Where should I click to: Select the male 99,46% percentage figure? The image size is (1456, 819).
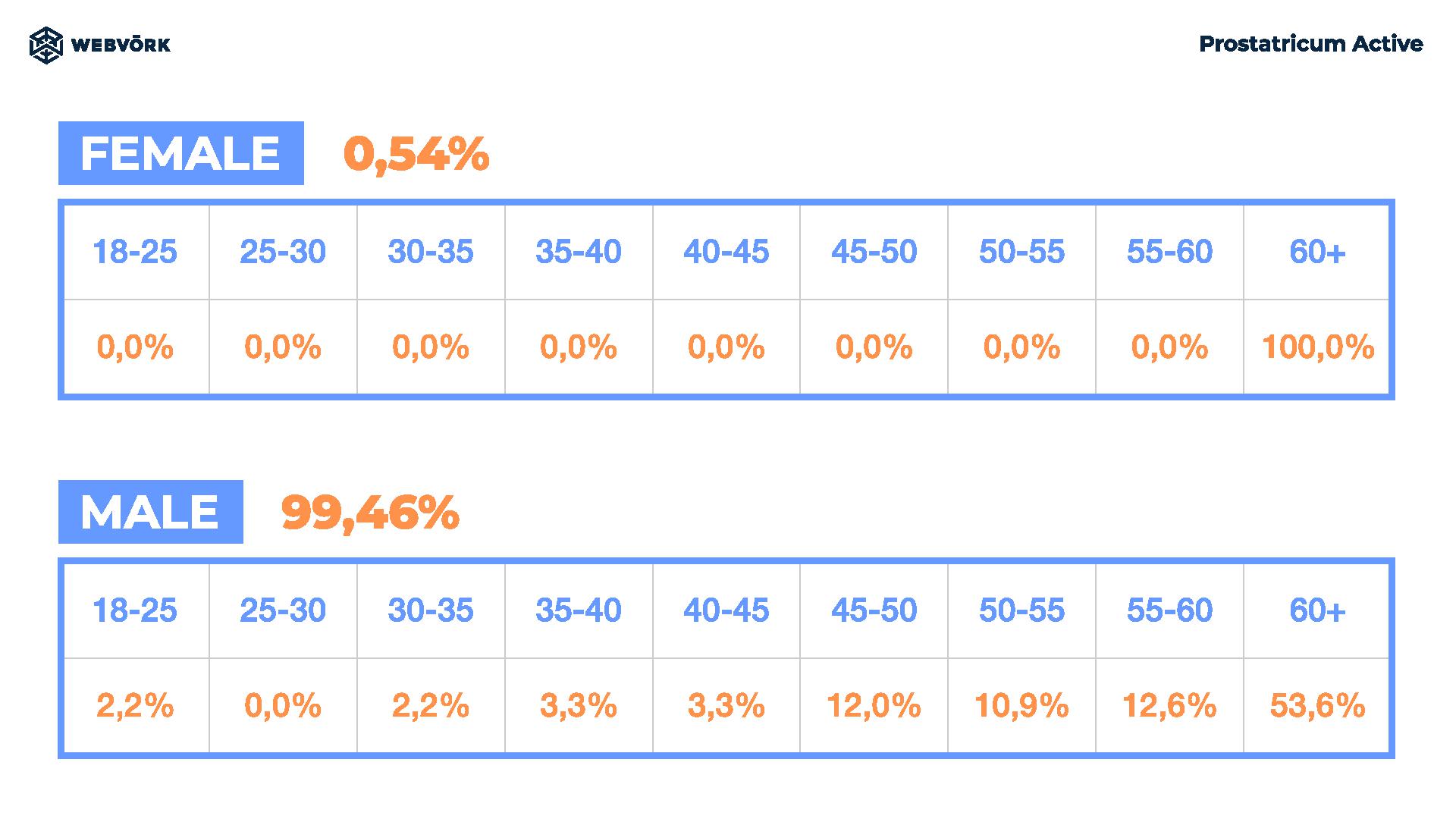[370, 513]
